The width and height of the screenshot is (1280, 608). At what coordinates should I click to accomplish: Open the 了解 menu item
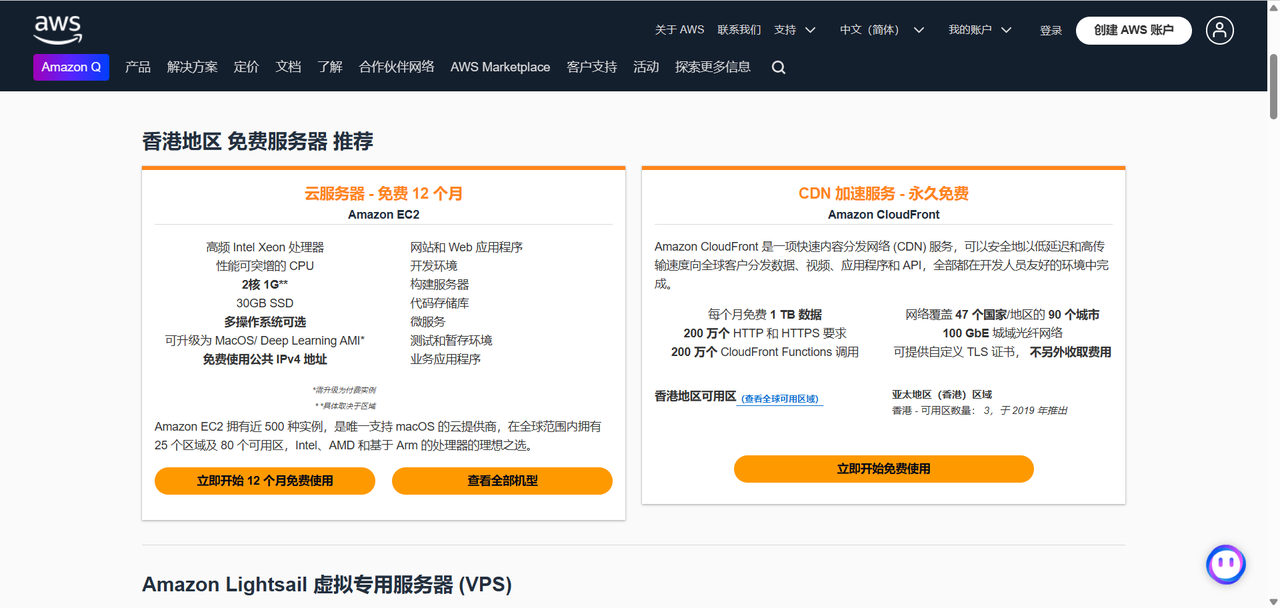click(x=330, y=67)
